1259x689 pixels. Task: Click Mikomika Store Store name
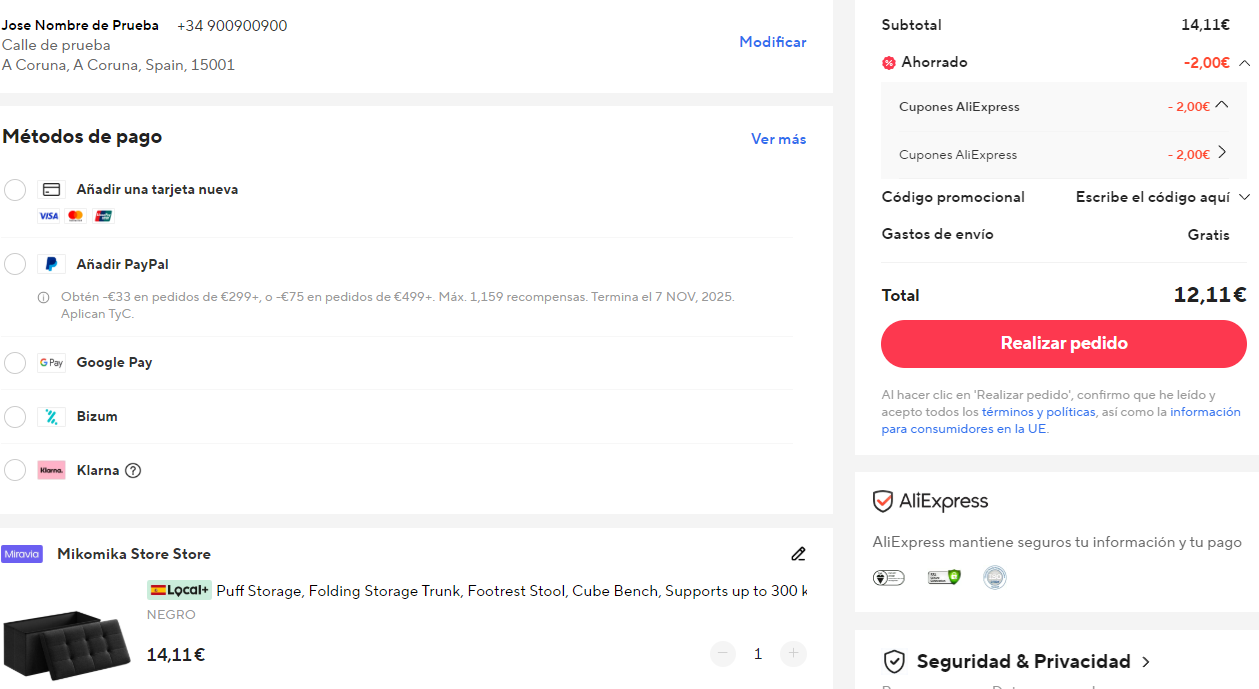[134, 554]
